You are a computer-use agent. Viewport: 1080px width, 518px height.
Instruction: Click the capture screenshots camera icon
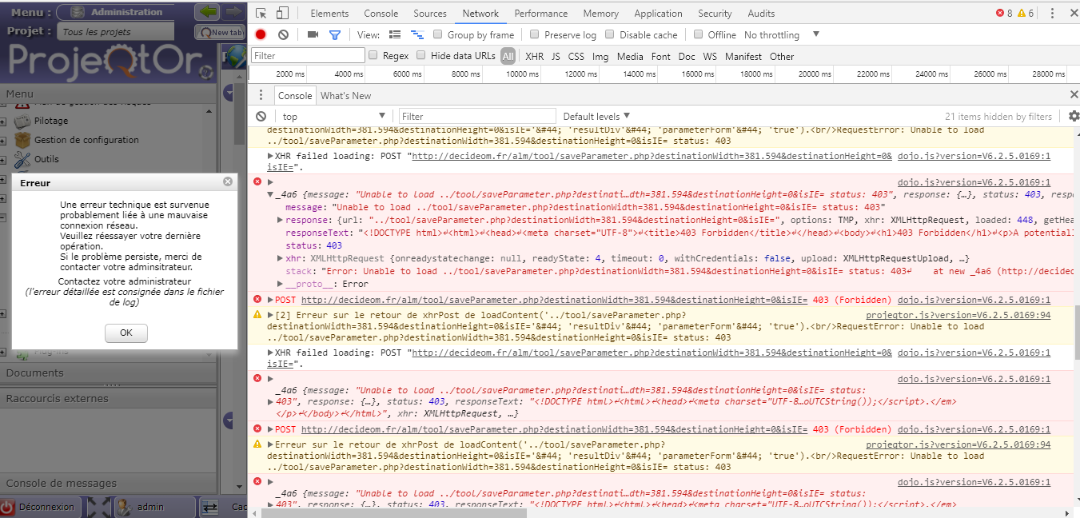(313, 35)
